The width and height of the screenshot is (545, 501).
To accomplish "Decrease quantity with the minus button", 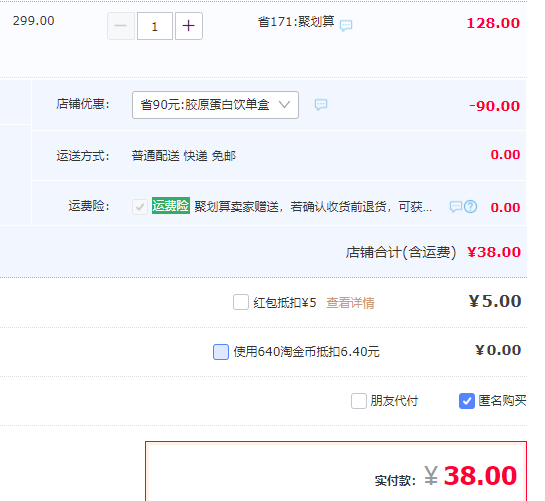I will (121, 26).
